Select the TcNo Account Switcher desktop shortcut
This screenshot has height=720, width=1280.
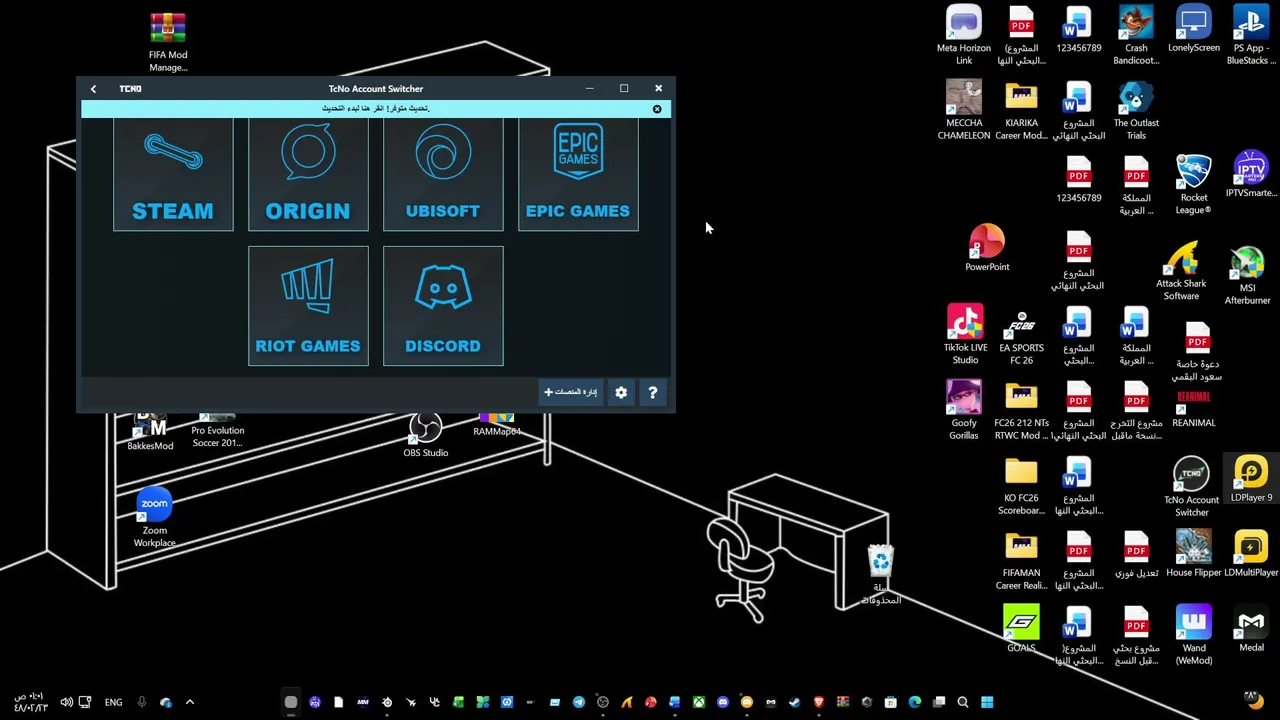[1191, 488]
